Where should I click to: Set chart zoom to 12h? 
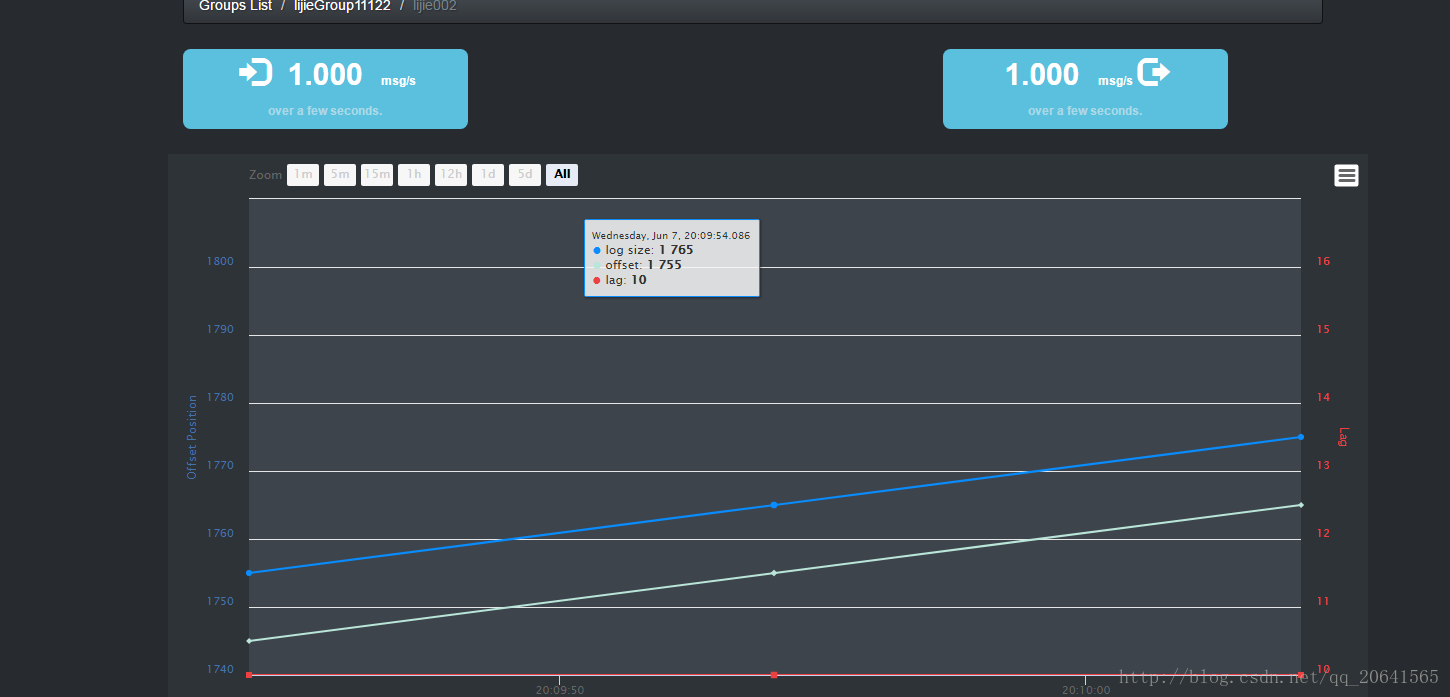click(451, 175)
